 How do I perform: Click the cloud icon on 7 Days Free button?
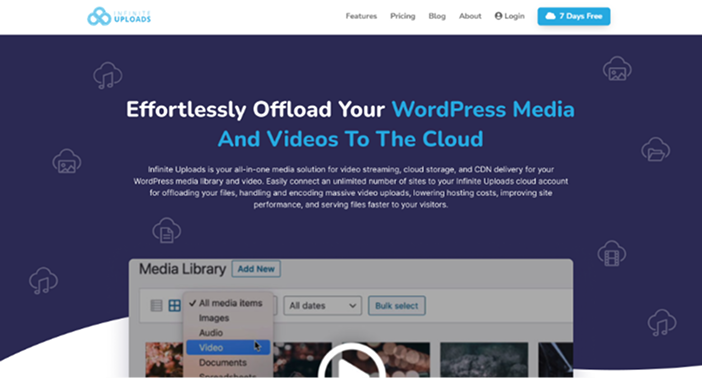551,16
